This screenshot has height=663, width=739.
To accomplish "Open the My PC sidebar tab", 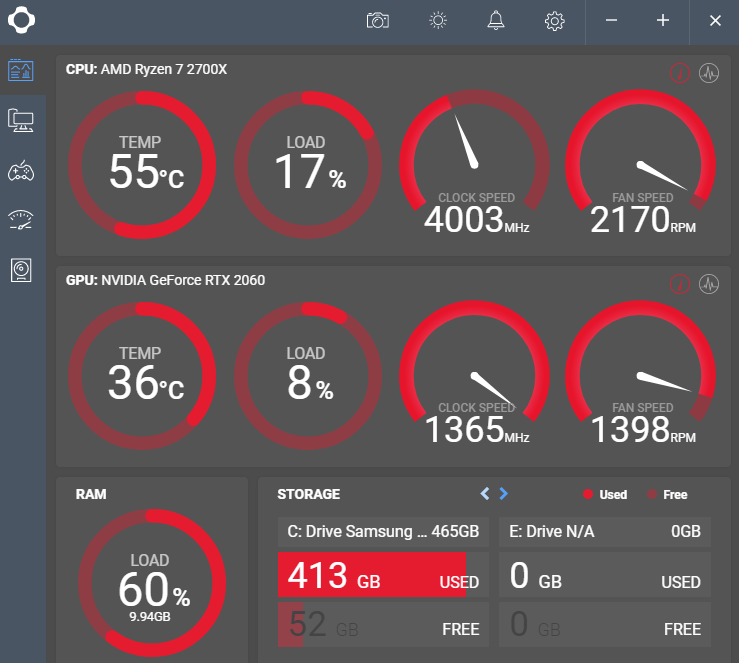I will pyautogui.click(x=21, y=121).
